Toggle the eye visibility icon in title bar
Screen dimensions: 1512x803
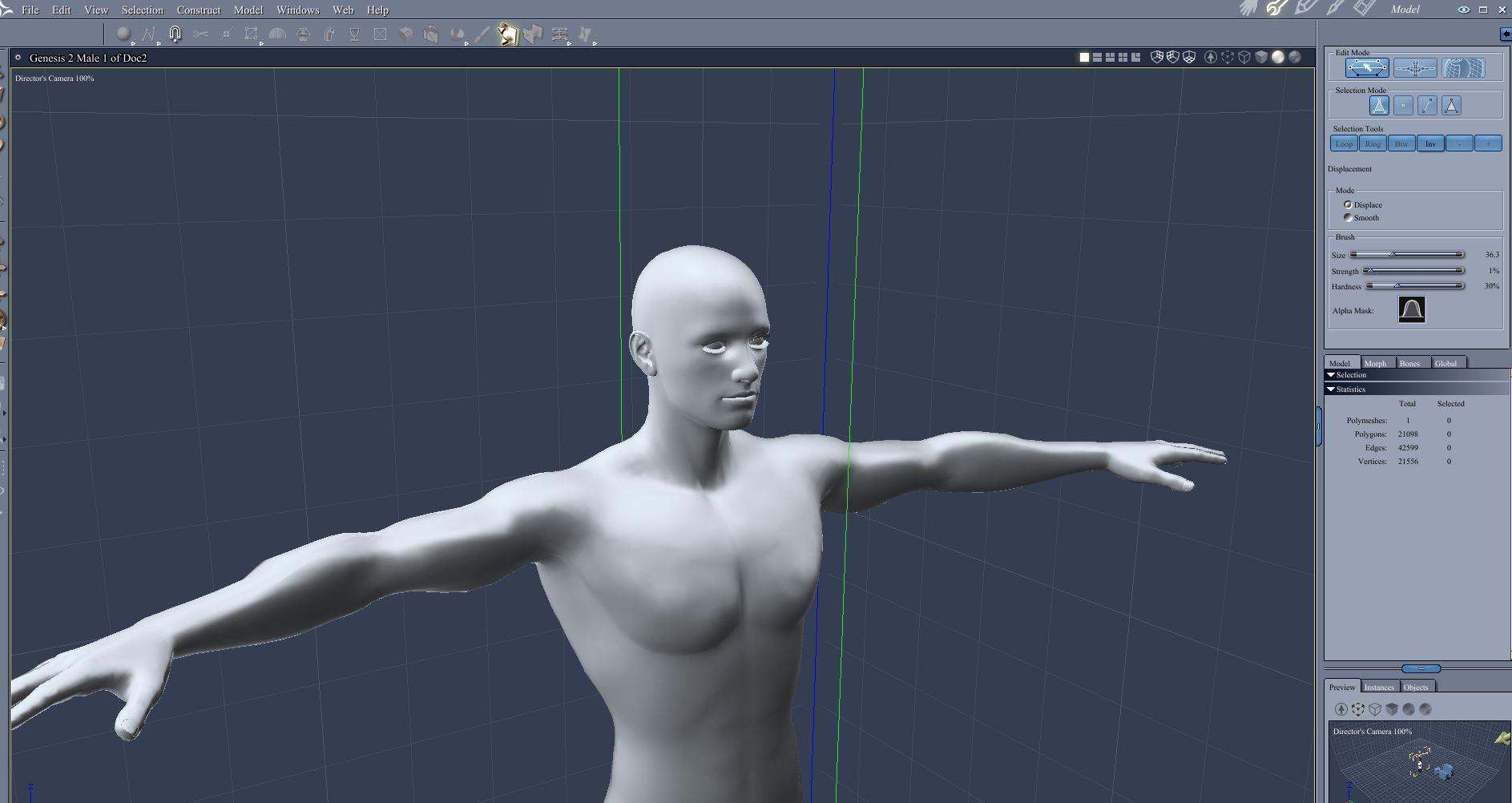[x=1463, y=10]
